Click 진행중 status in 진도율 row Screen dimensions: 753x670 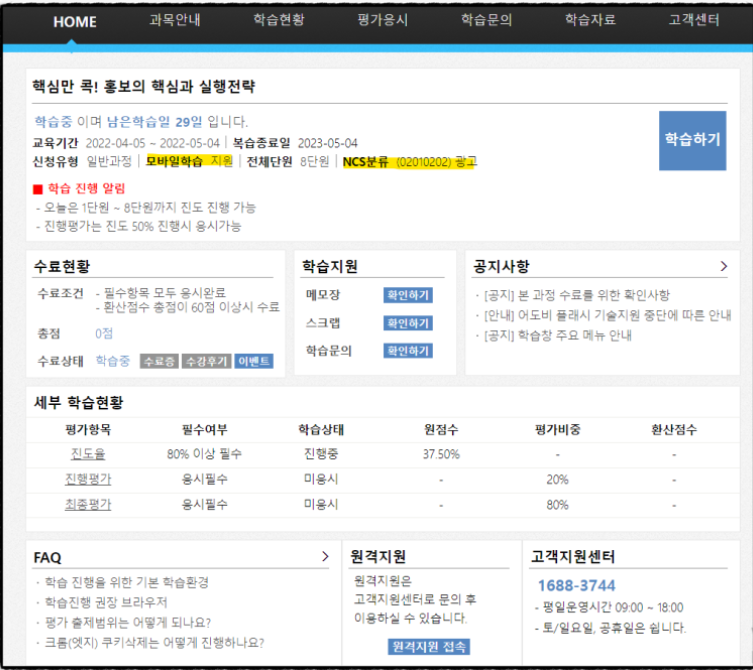point(321,454)
